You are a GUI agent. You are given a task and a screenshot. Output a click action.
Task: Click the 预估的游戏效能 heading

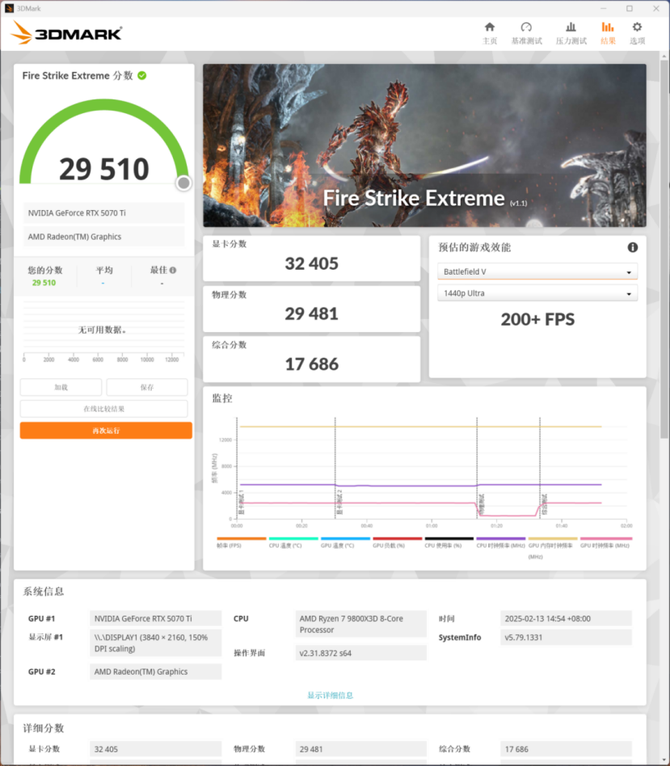475,247
